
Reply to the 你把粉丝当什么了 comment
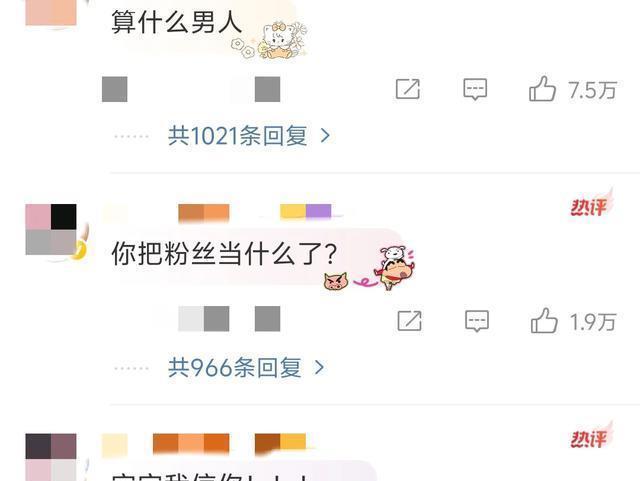click(477, 321)
